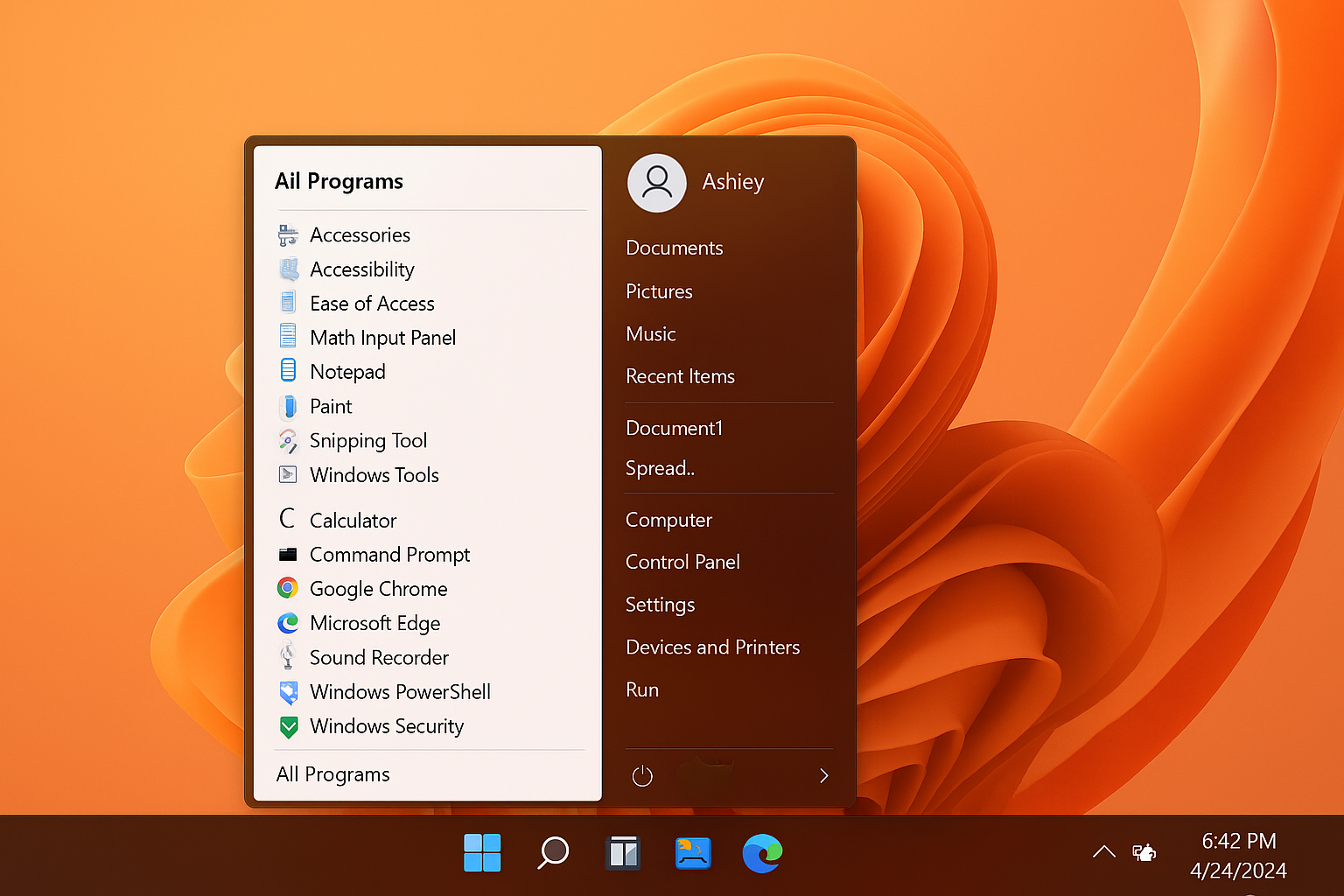Launch Paint
1344x896 pixels.
pyautogui.click(x=330, y=406)
